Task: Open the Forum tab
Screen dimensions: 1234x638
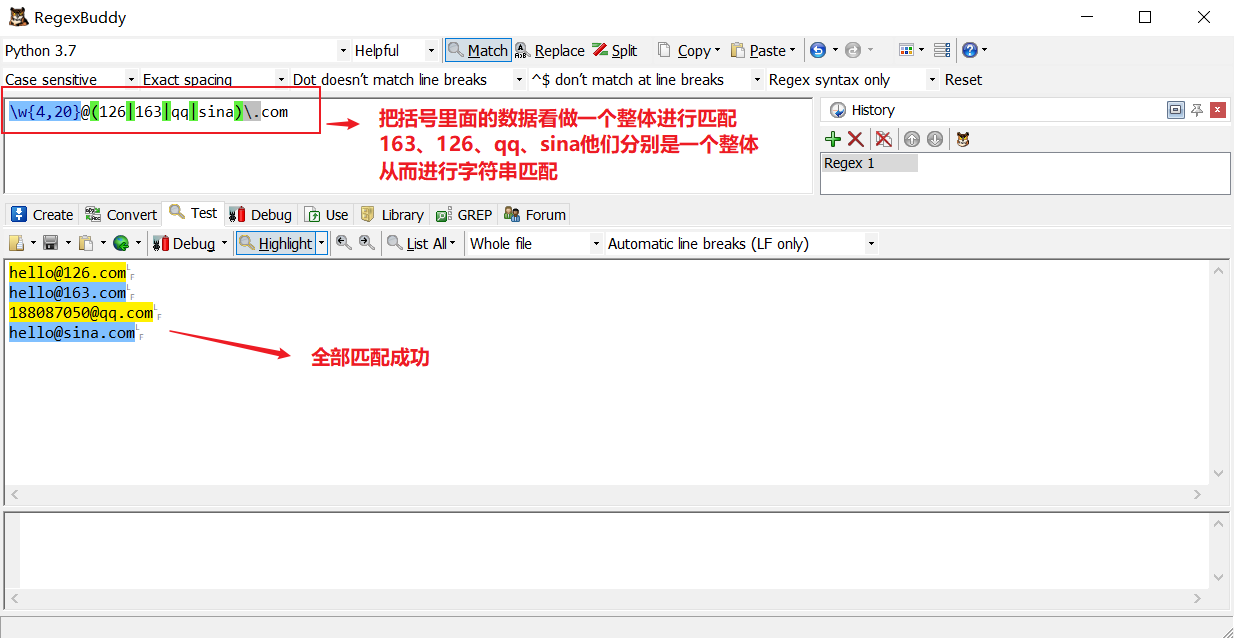Action: point(535,214)
